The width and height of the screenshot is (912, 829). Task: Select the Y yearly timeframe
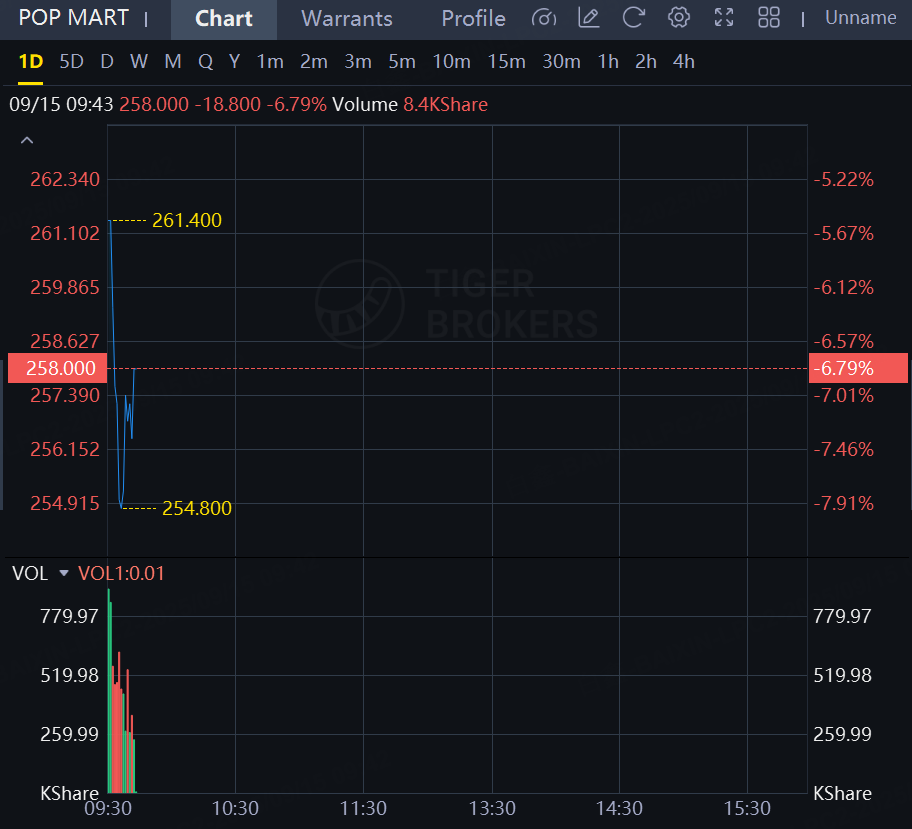coord(234,62)
